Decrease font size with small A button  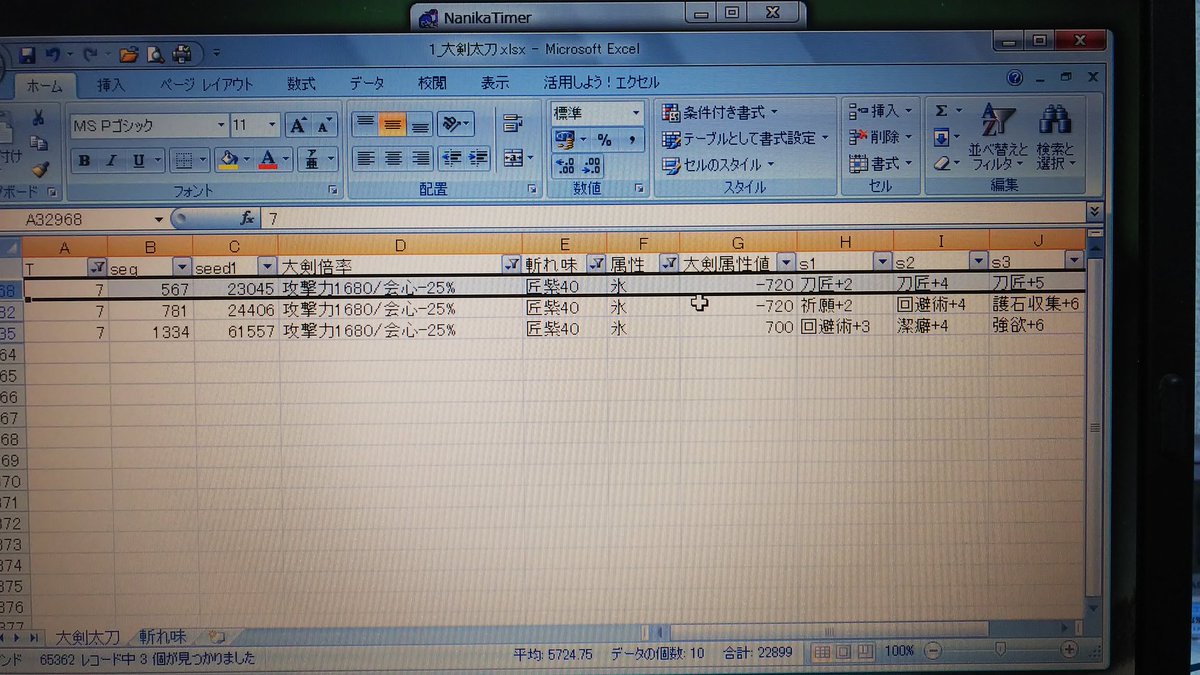tap(324, 125)
